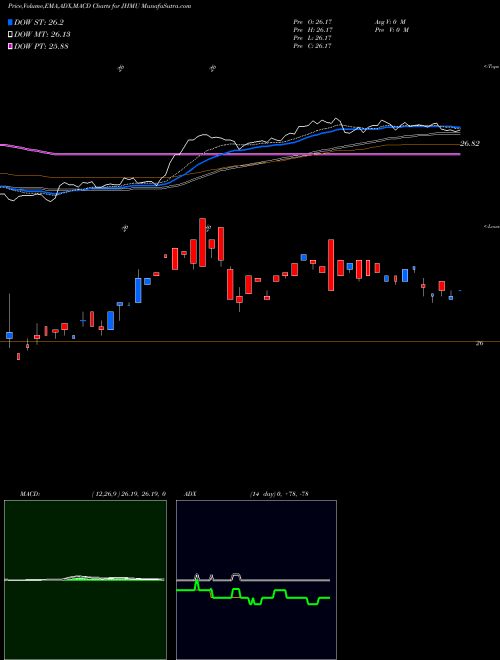Select the 'Pre L: 26.17' value
Viewport: 500px width, 660px height.
coord(313,38)
